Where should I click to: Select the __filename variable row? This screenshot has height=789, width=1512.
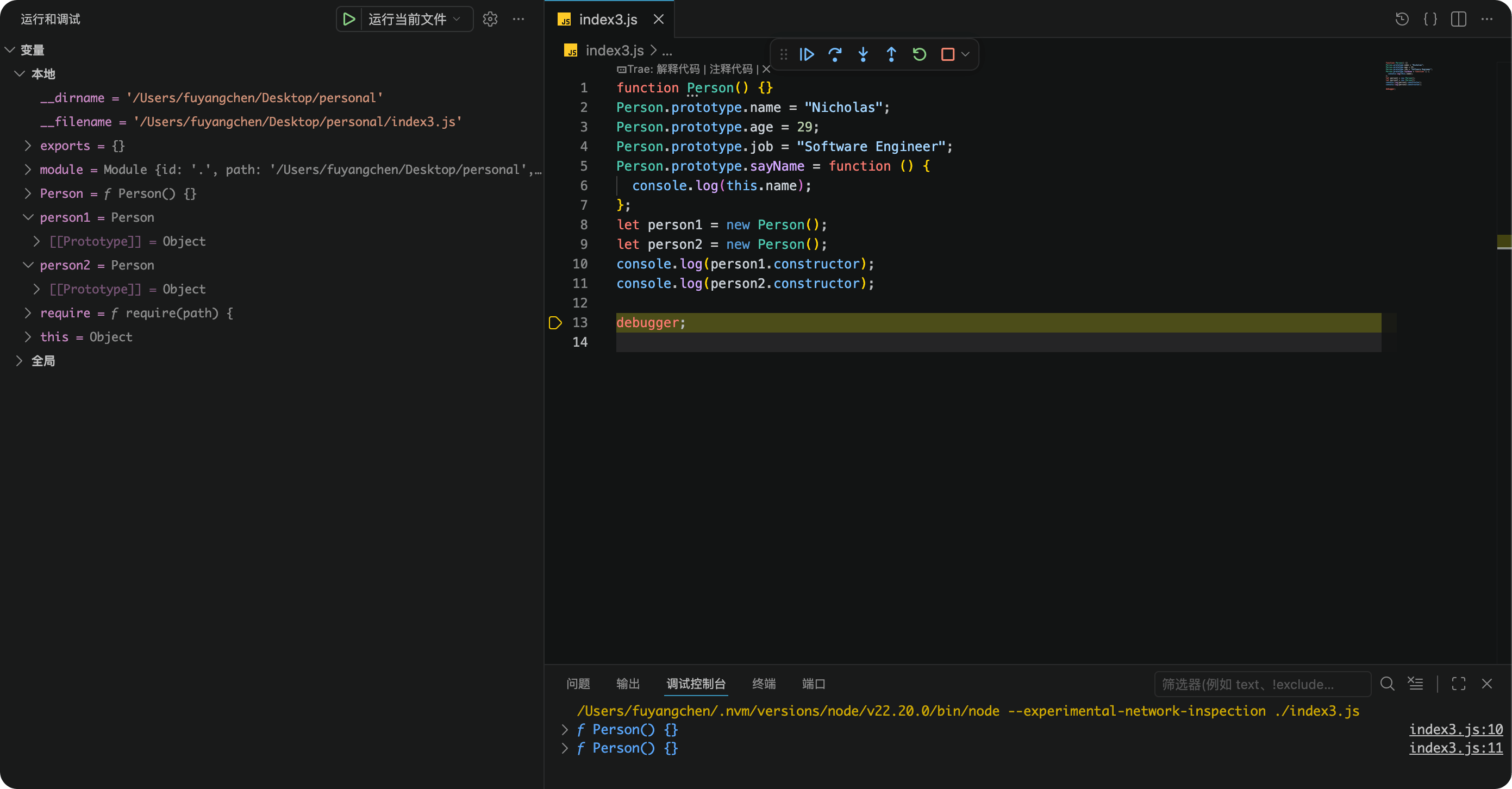click(x=272, y=122)
